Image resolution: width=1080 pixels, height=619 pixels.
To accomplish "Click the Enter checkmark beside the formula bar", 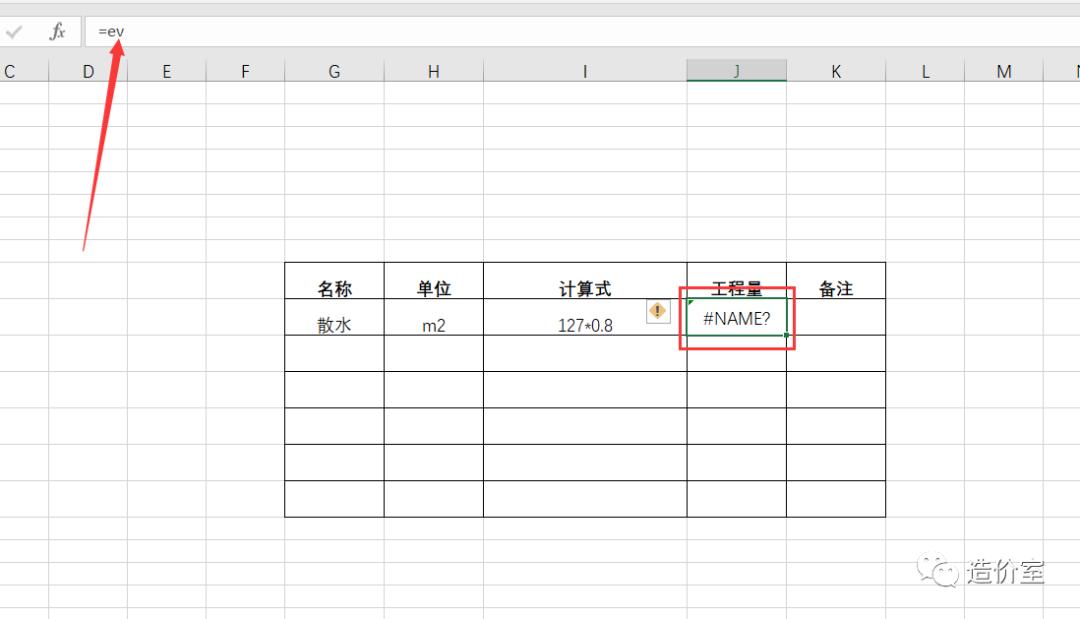I will [x=14, y=30].
